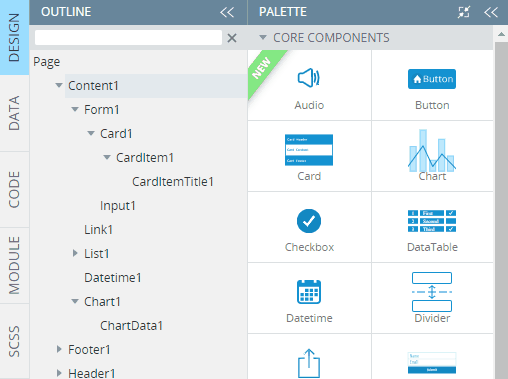
Task: Click the palette vertical scrollbar track
Action: pyautogui.click(x=501, y=210)
